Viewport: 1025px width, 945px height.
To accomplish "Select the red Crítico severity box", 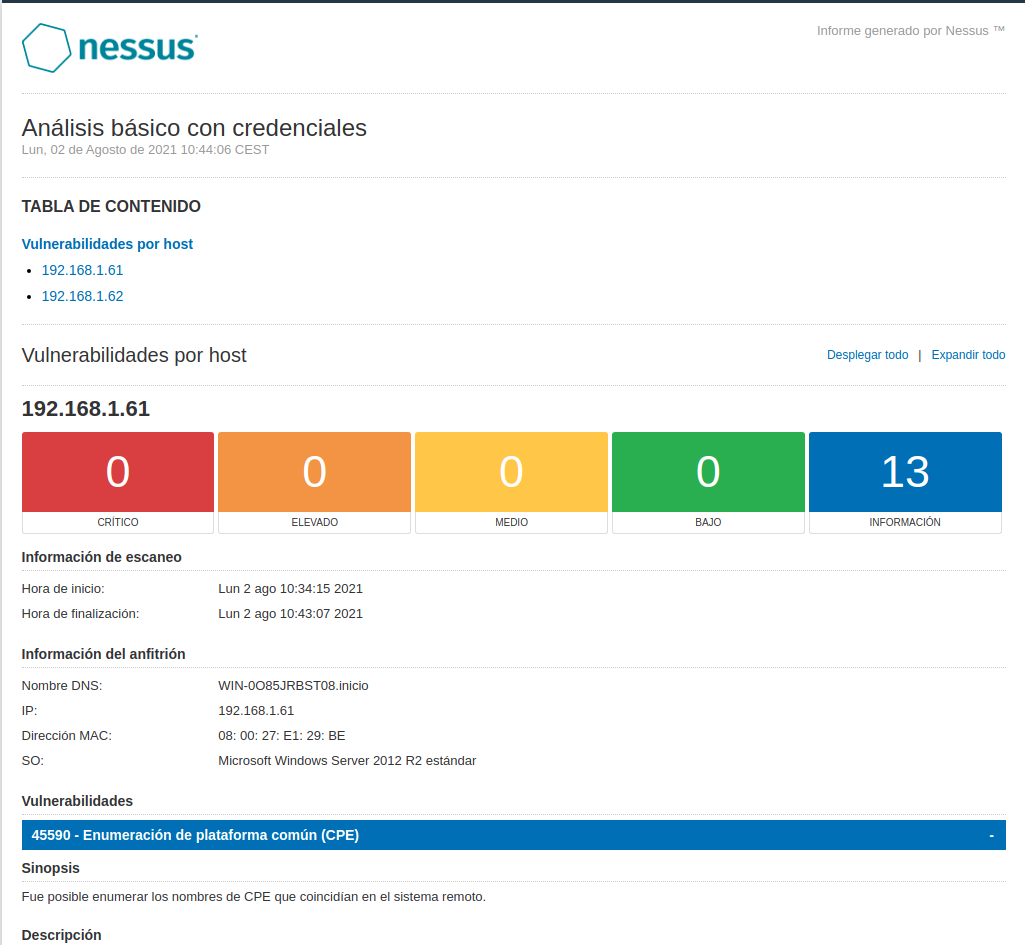I will click(118, 482).
